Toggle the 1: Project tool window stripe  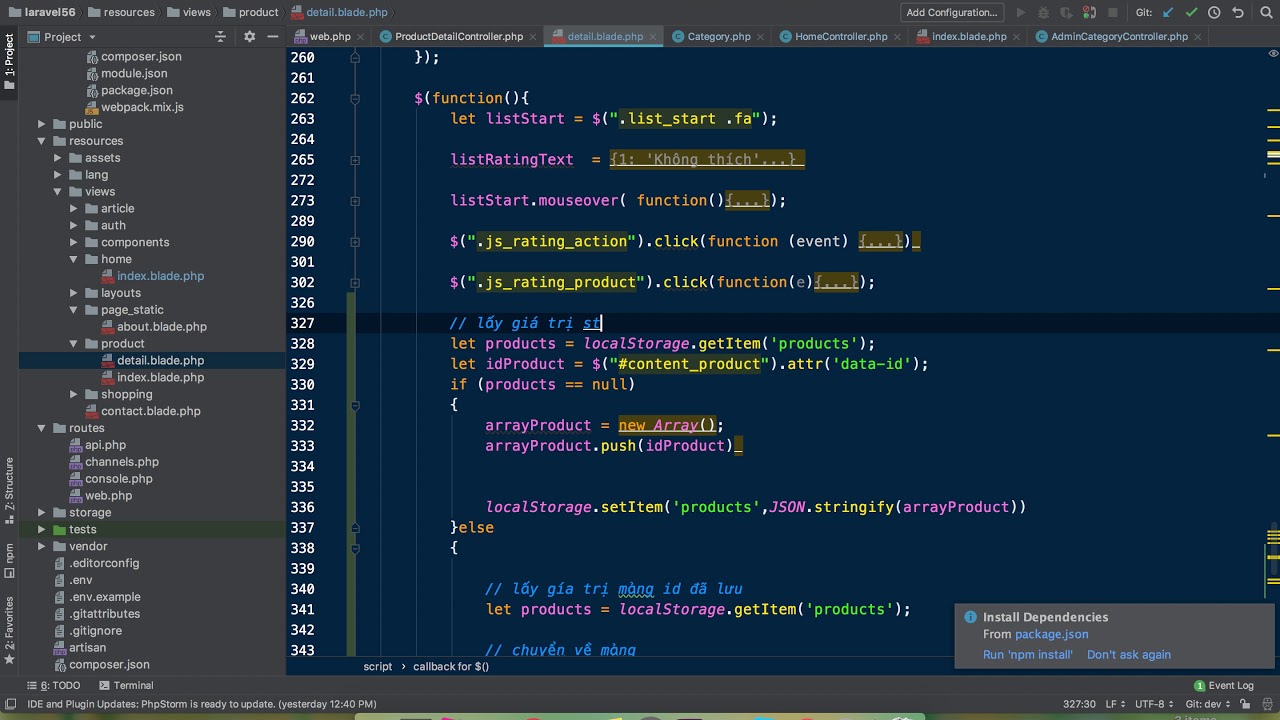coord(9,60)
